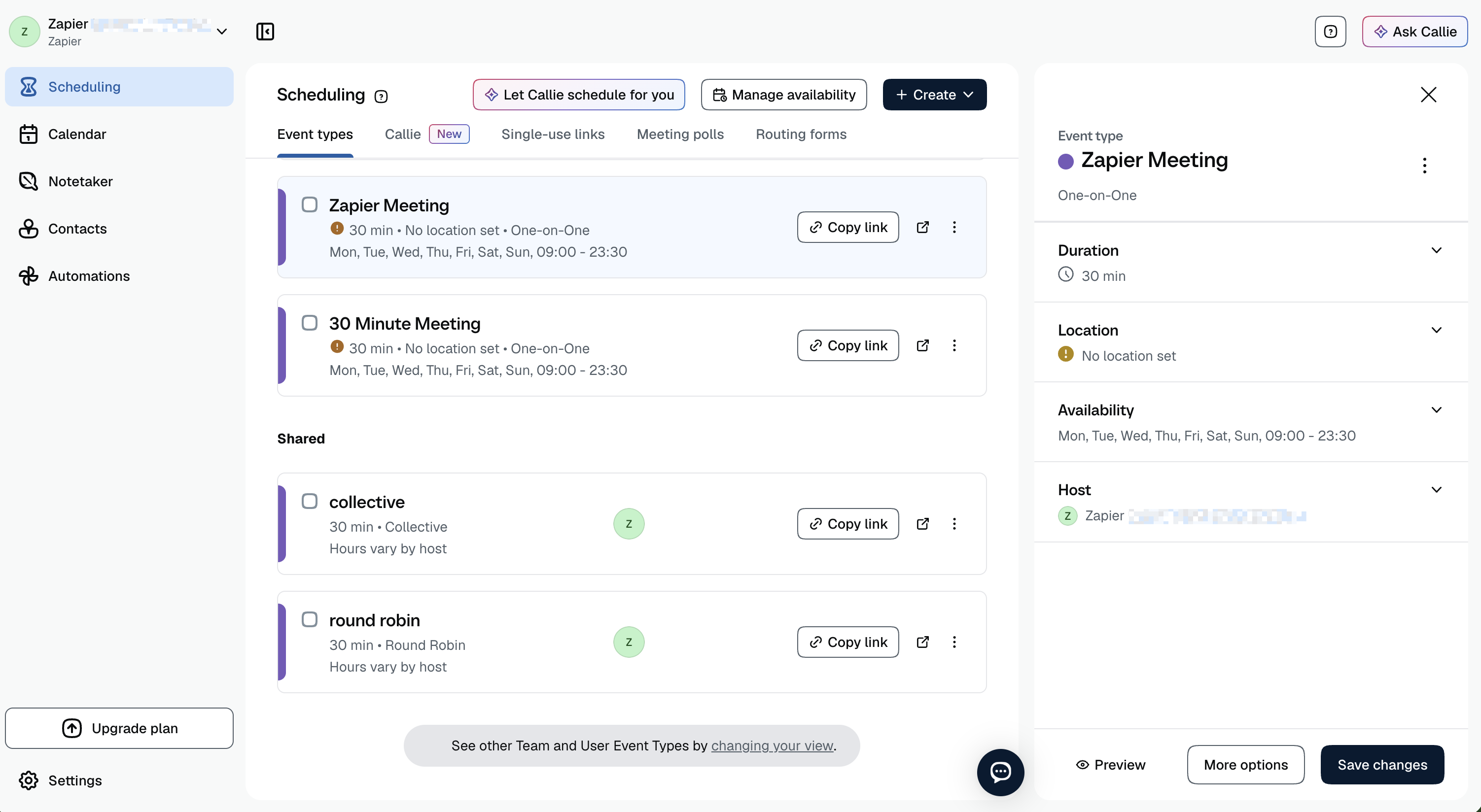Viewport: 1481px width, 812px height.
Task: Click More options
Action: click(1245, 766)
